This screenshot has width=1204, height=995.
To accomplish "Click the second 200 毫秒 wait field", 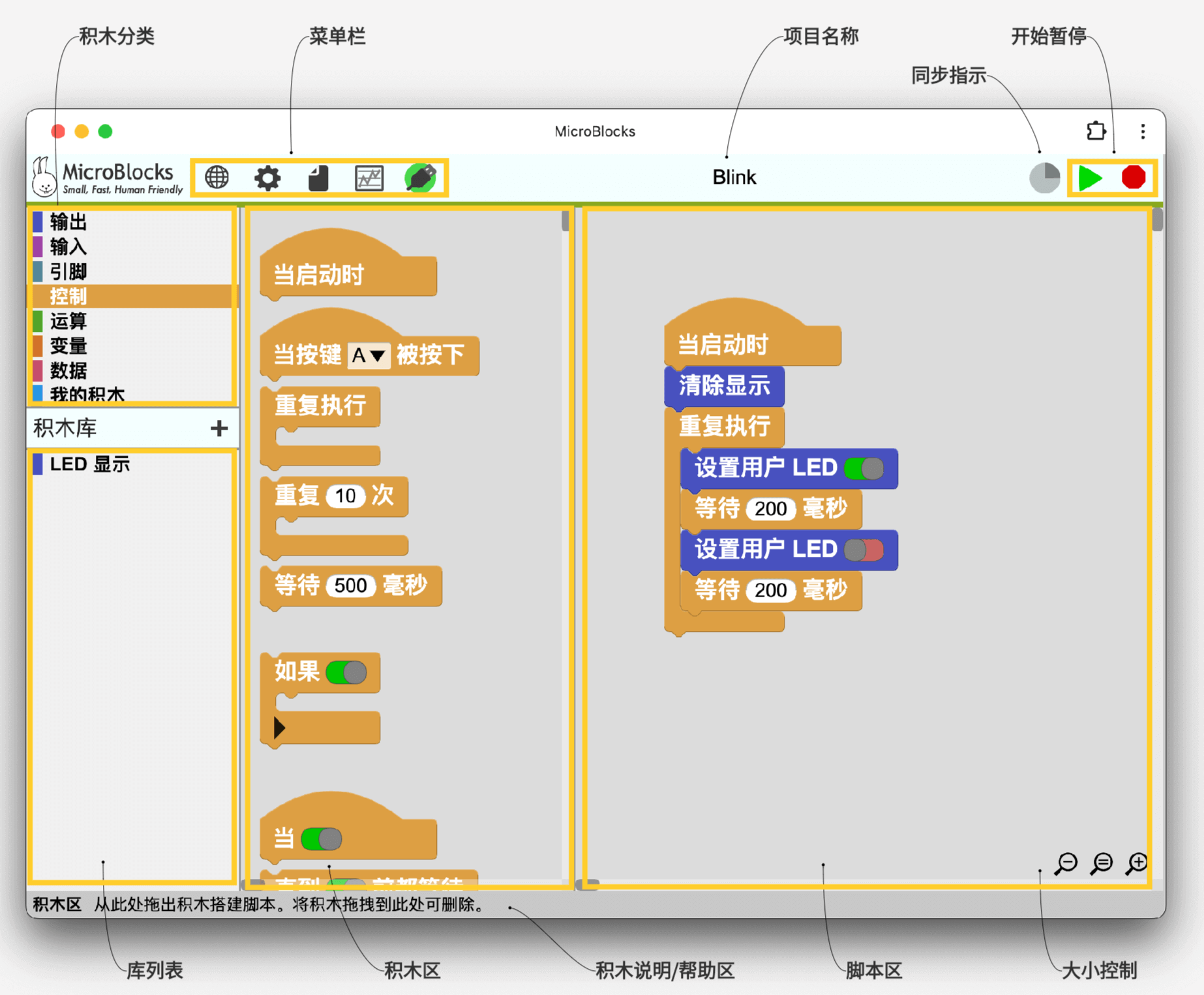I will click(x=770, y=591).
